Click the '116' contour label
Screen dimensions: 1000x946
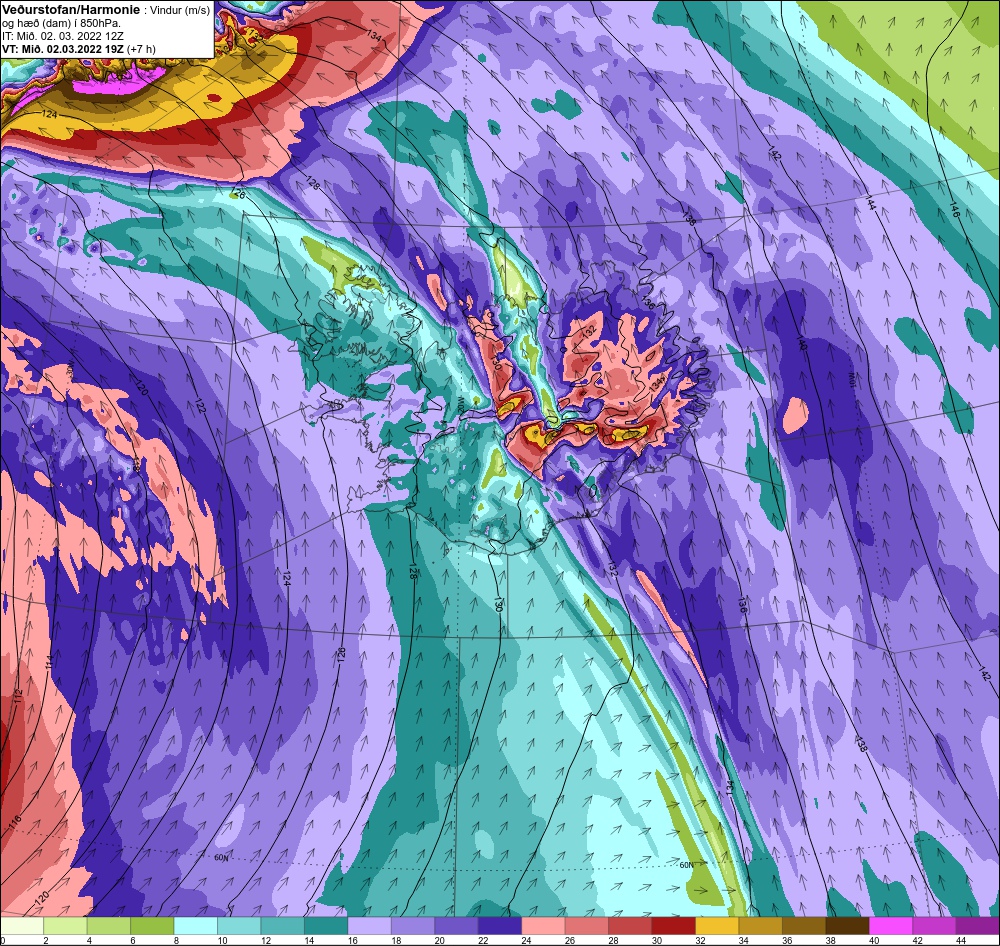[x=15, y=823]
